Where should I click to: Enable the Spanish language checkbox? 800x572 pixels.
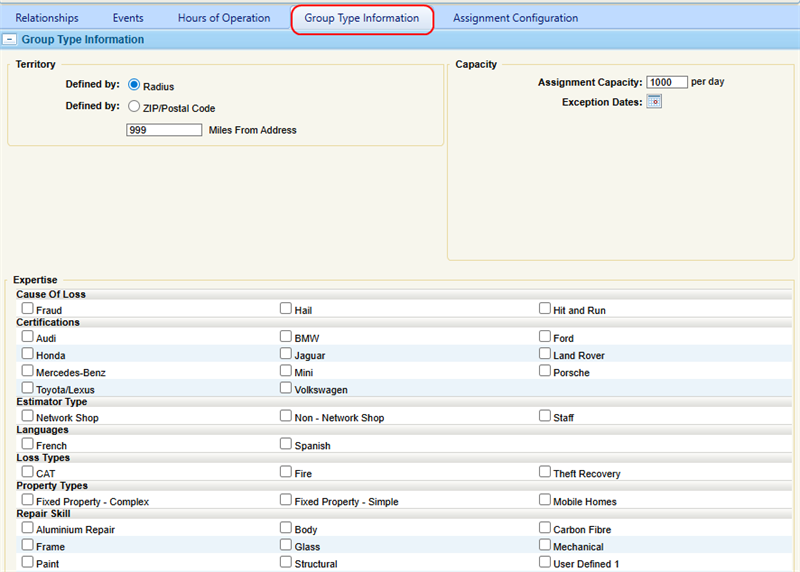click(286, 443)
